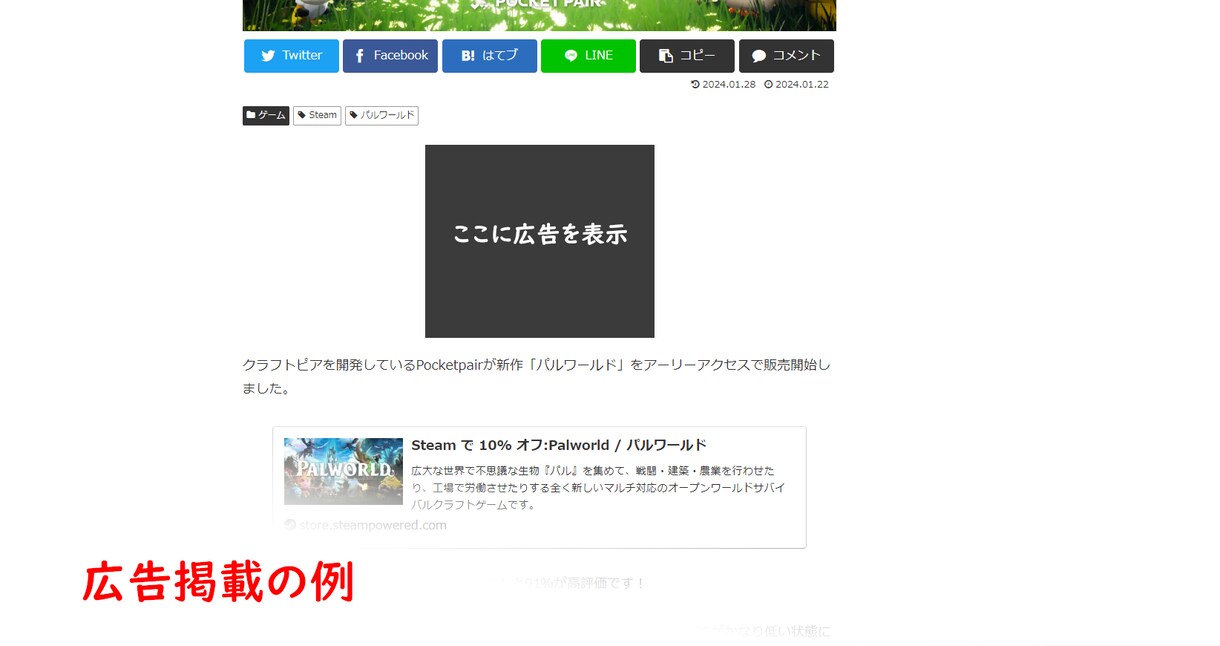This screenshot has width=1220, height=646.
Task: Open the Steam で 10% オフ:Palworld link title
Action: coord(559,445)
